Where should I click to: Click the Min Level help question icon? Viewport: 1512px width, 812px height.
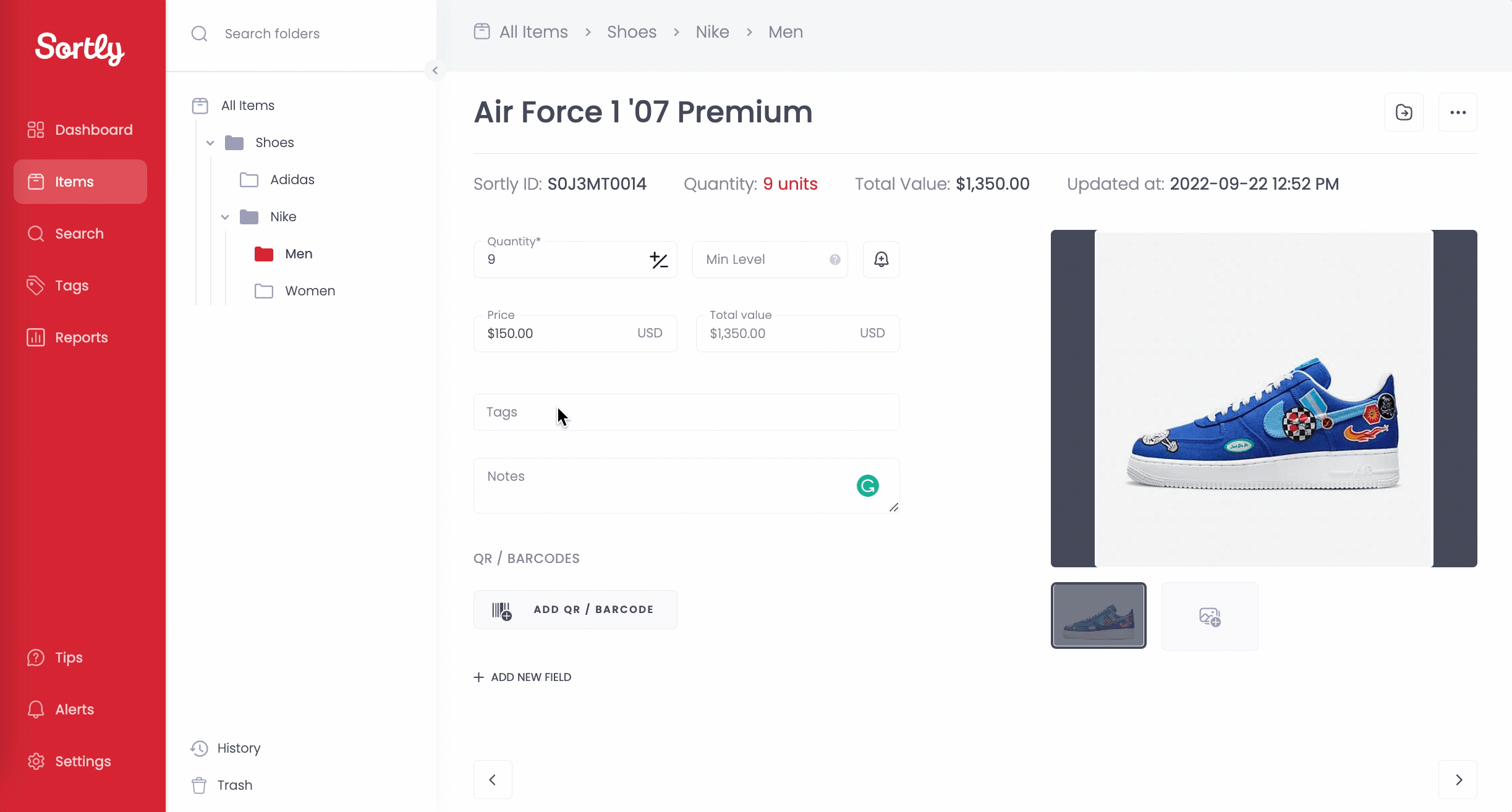point(835,260)
